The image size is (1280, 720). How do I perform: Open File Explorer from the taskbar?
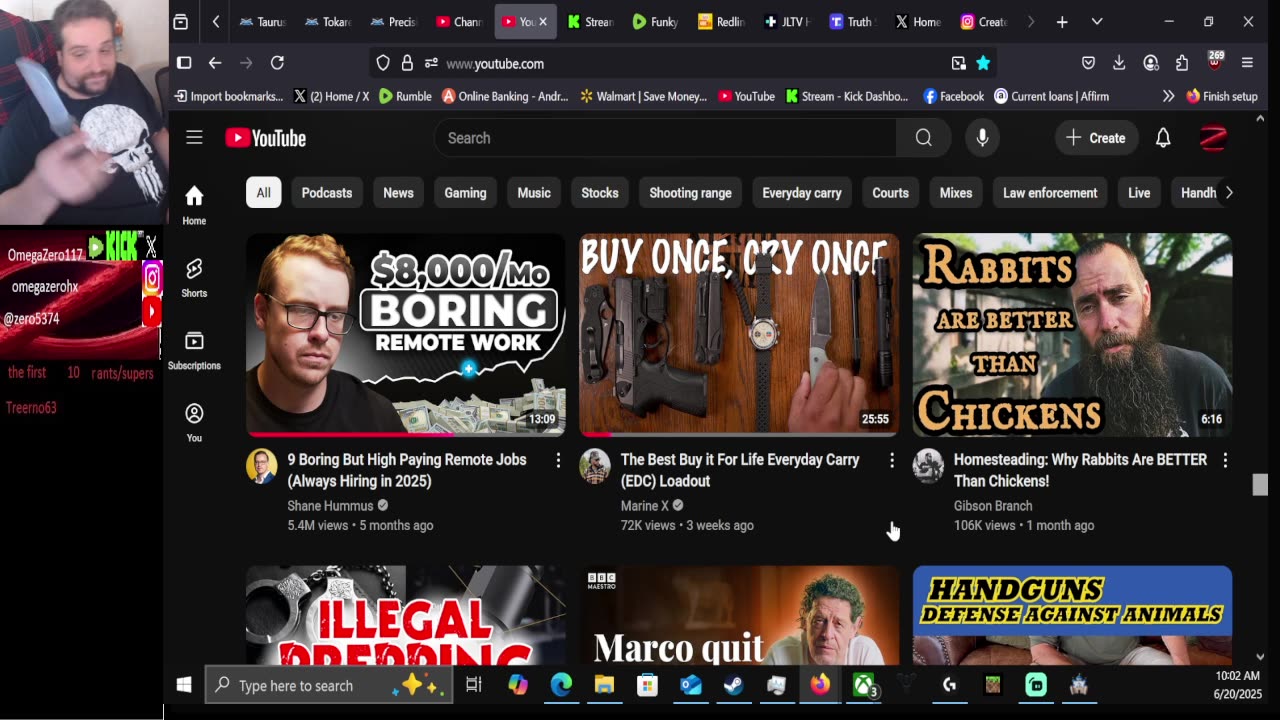pyautogui.click(x=604, y=685)
